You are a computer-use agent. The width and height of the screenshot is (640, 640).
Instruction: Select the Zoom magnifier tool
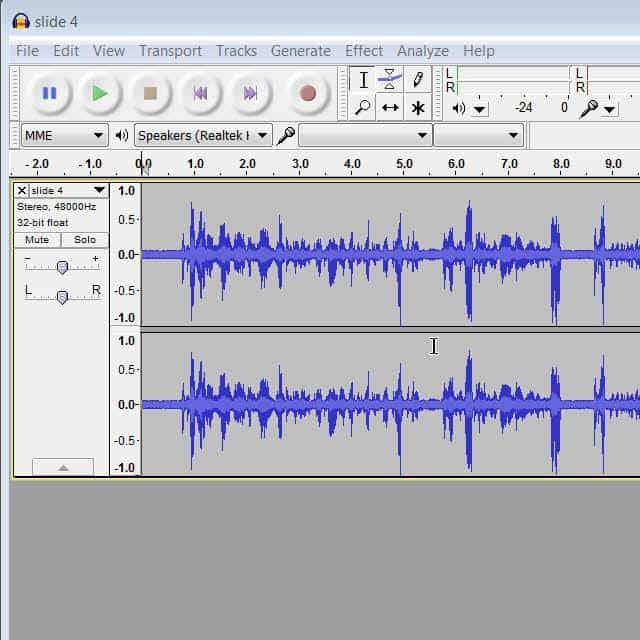coord(363,107)
